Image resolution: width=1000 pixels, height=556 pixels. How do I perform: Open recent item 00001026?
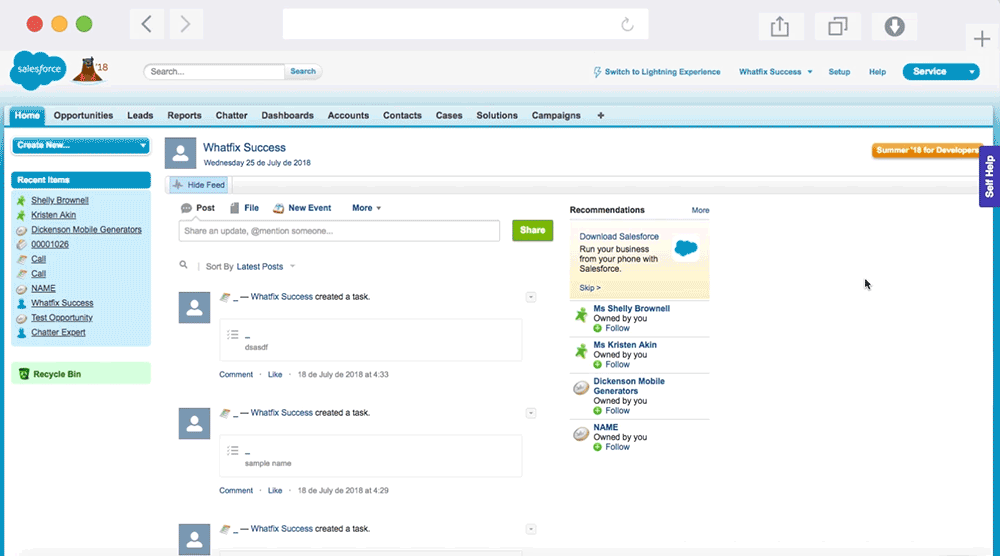50,244
